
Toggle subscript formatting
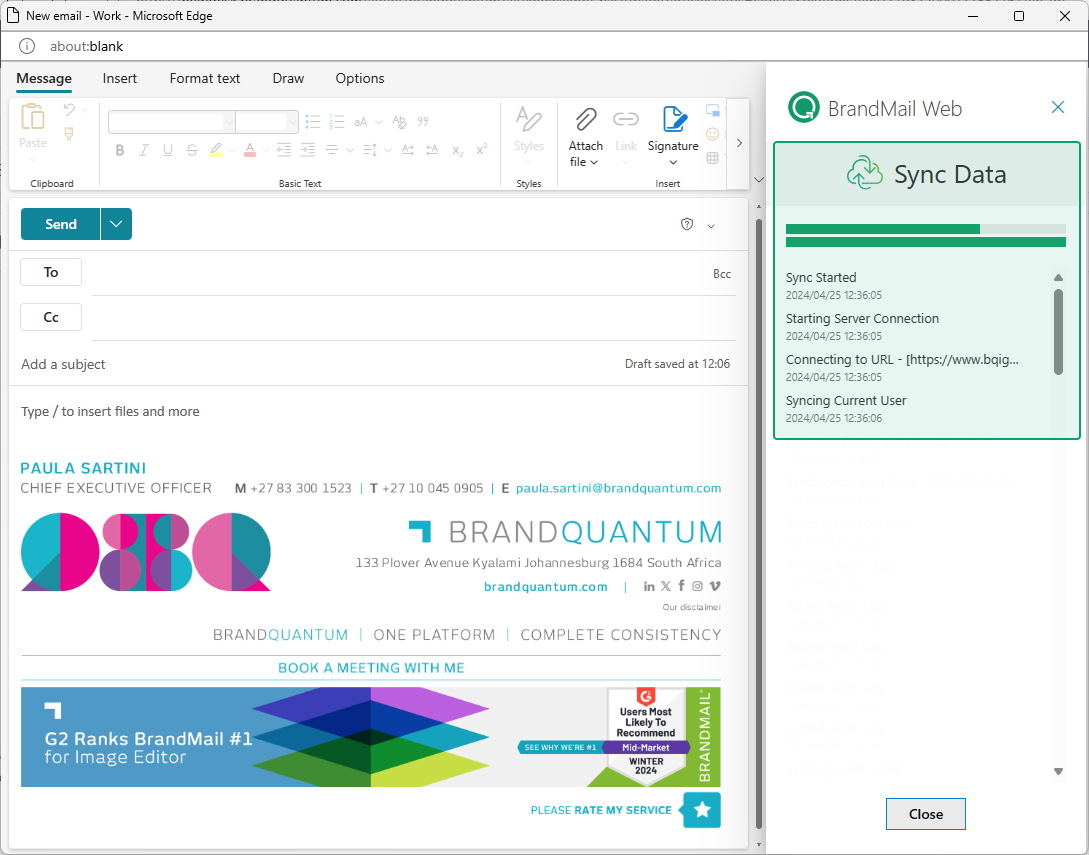click(x=457, y=151)
